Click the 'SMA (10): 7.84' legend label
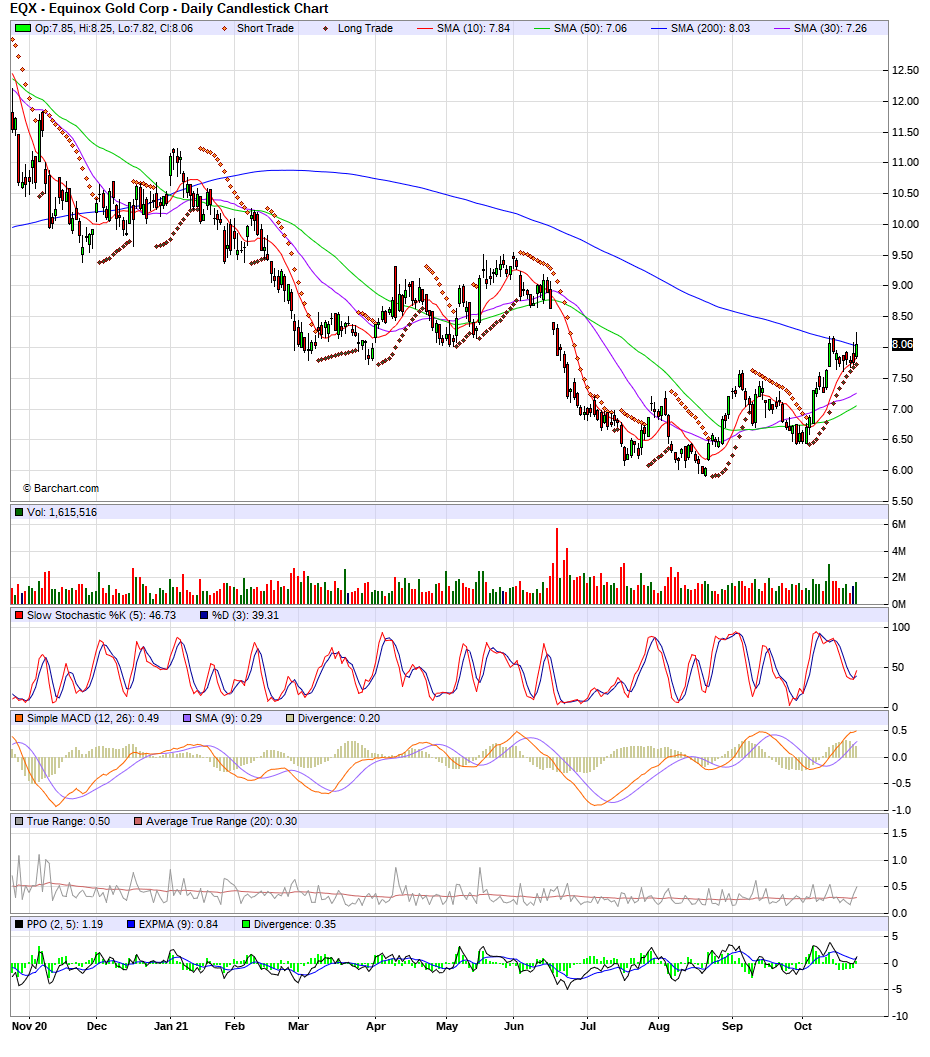Image resolution: width=930 pixels, height=1057 pixels. [x=474, y=28]
